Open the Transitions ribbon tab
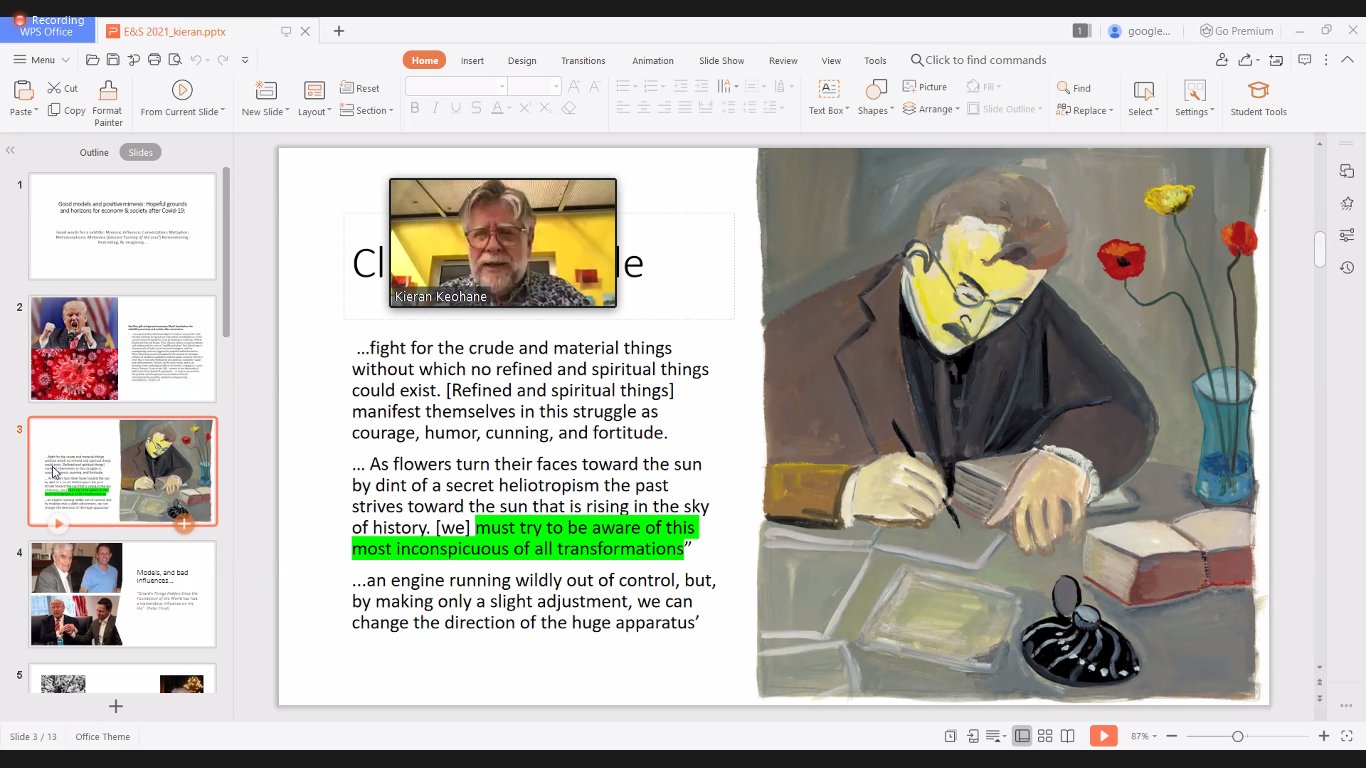The image size is (1366, 768). pyautogui.click(x=583, y=60)
